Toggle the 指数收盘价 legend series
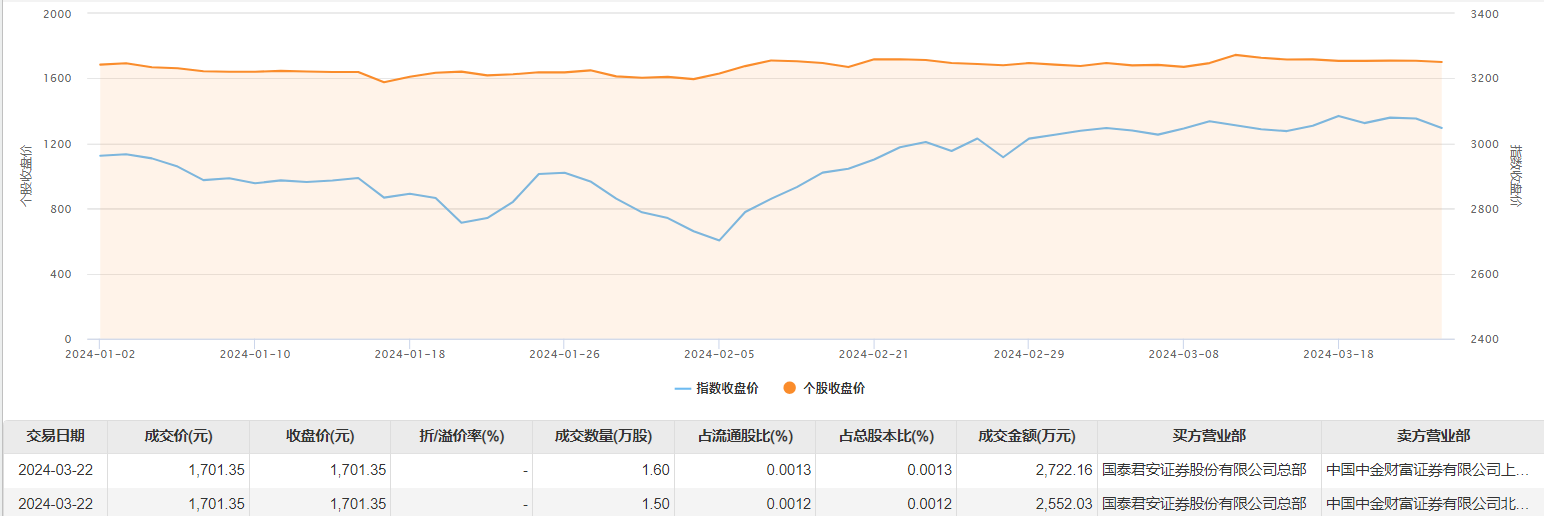This screenshot has width=1544, height=516. tap(716, 388)
